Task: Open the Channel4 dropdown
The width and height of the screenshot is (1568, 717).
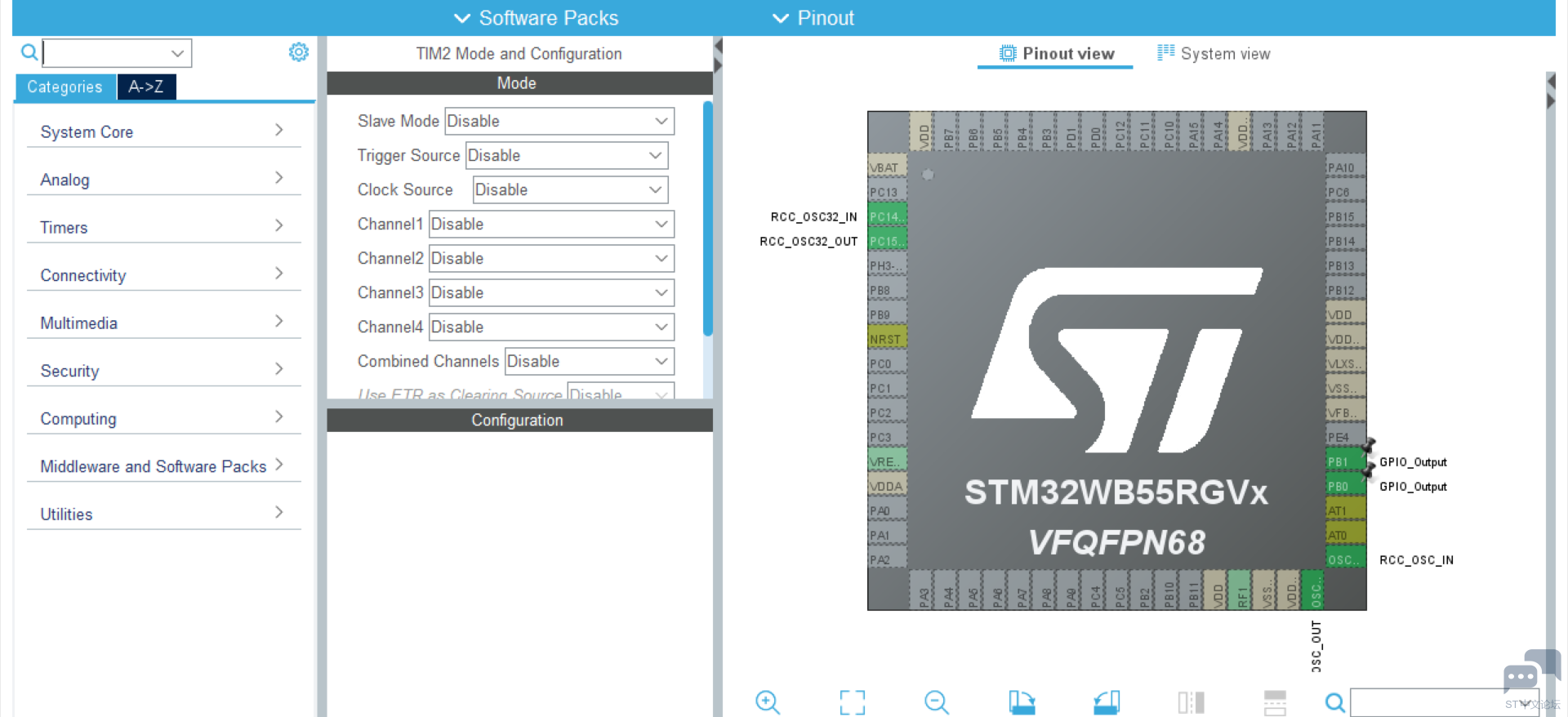Action: click(x=551, y=327)
